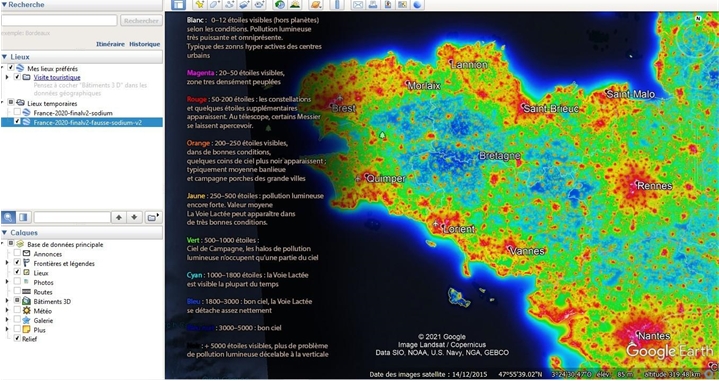Select the add path tool
This screenshot has width=719, height=382.
click(x=229, y=5)
